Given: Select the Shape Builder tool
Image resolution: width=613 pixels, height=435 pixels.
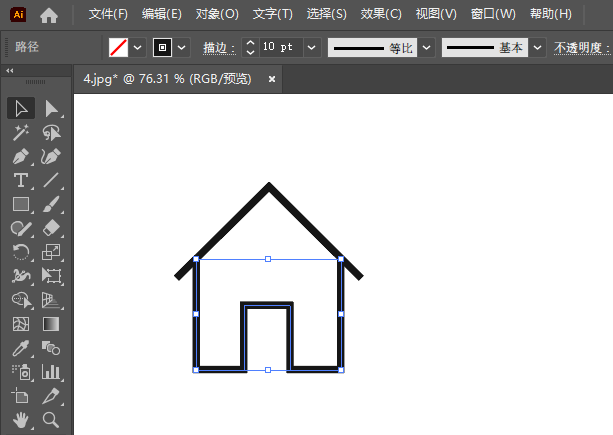Looking at the screenshot, I should point(21,300).
